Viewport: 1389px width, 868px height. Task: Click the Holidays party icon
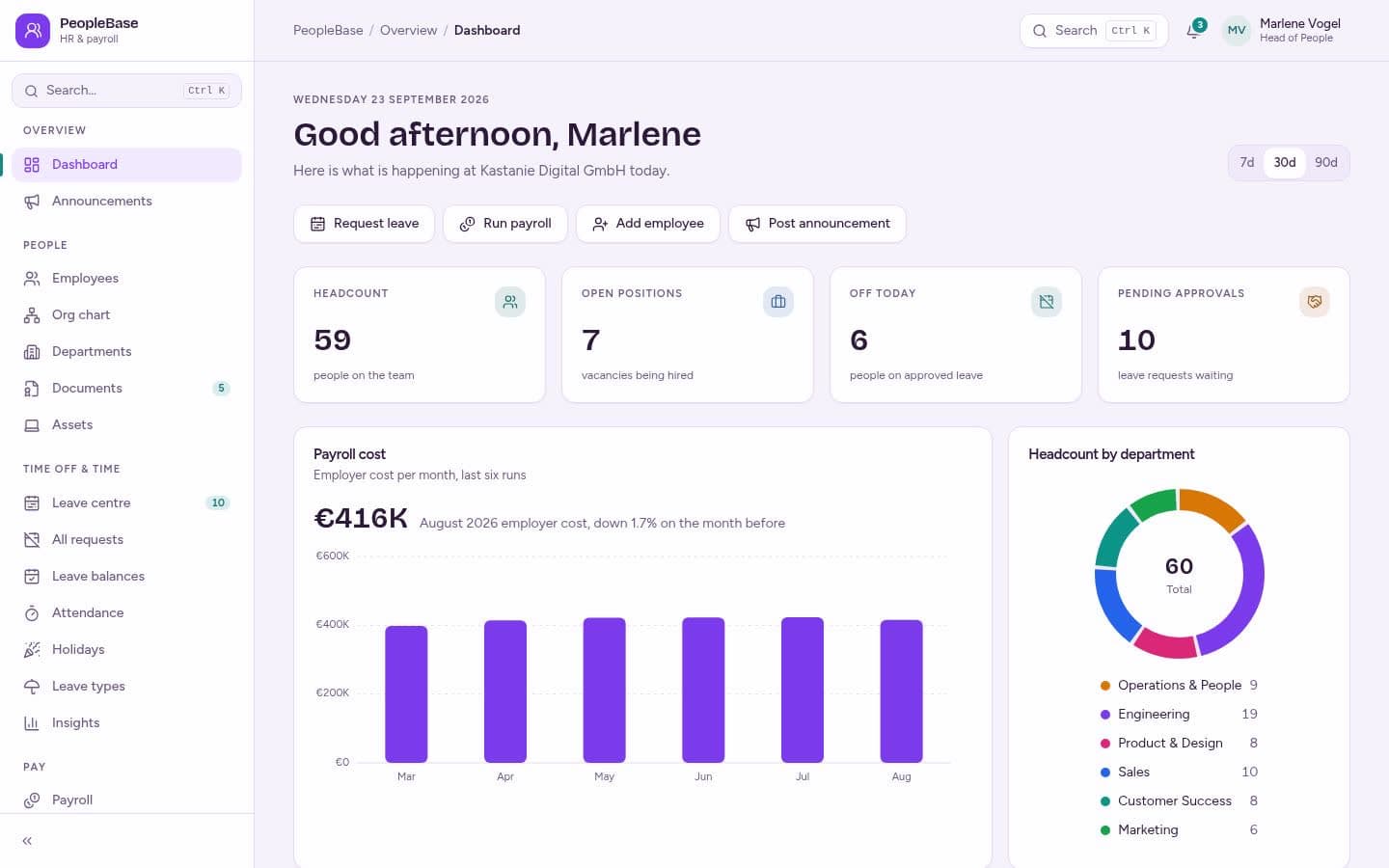(x=32, y=649)
